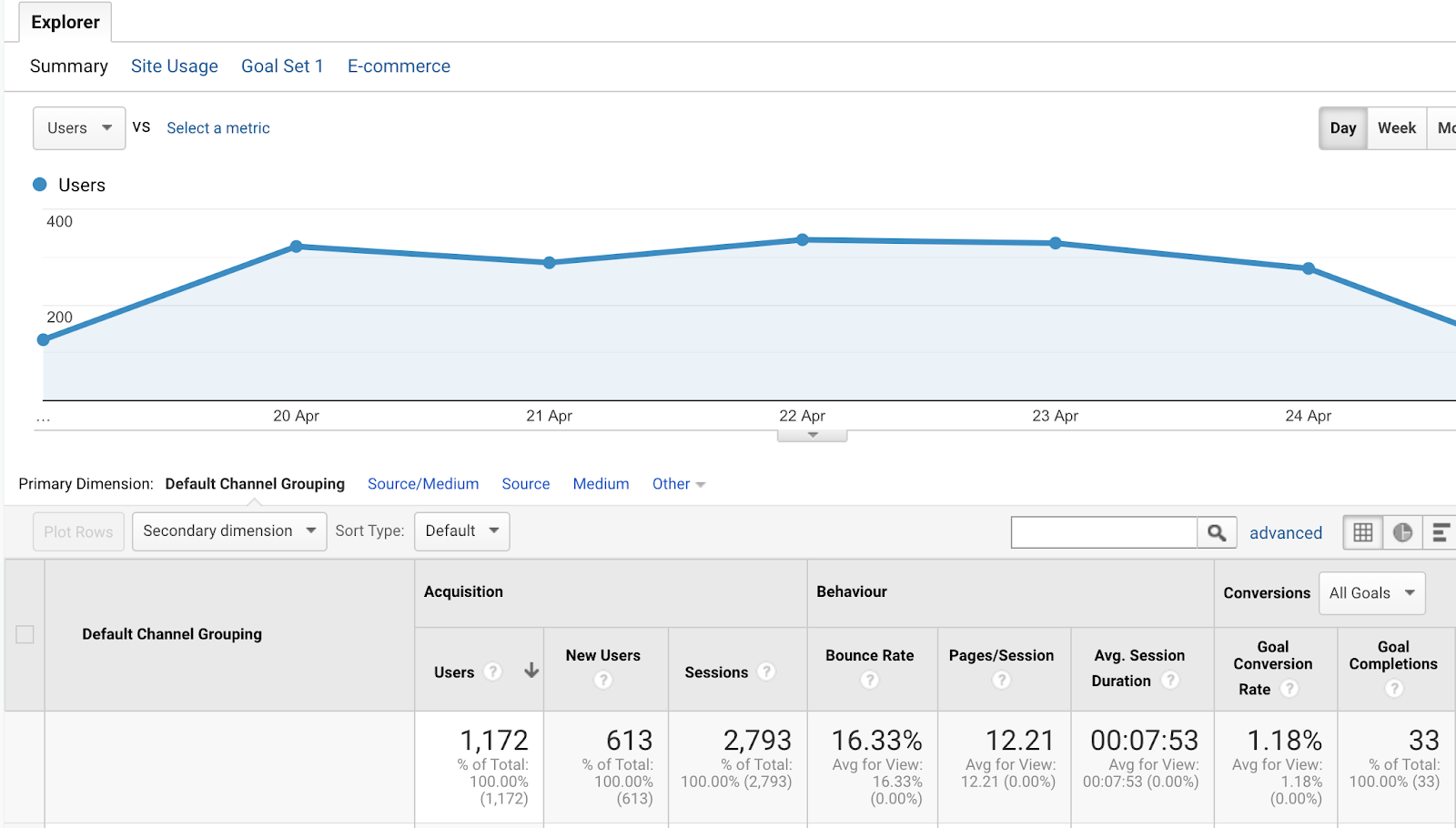Click the 'Select a metric' link
This screenshot has height=828, width=1456.
[218, 128]
